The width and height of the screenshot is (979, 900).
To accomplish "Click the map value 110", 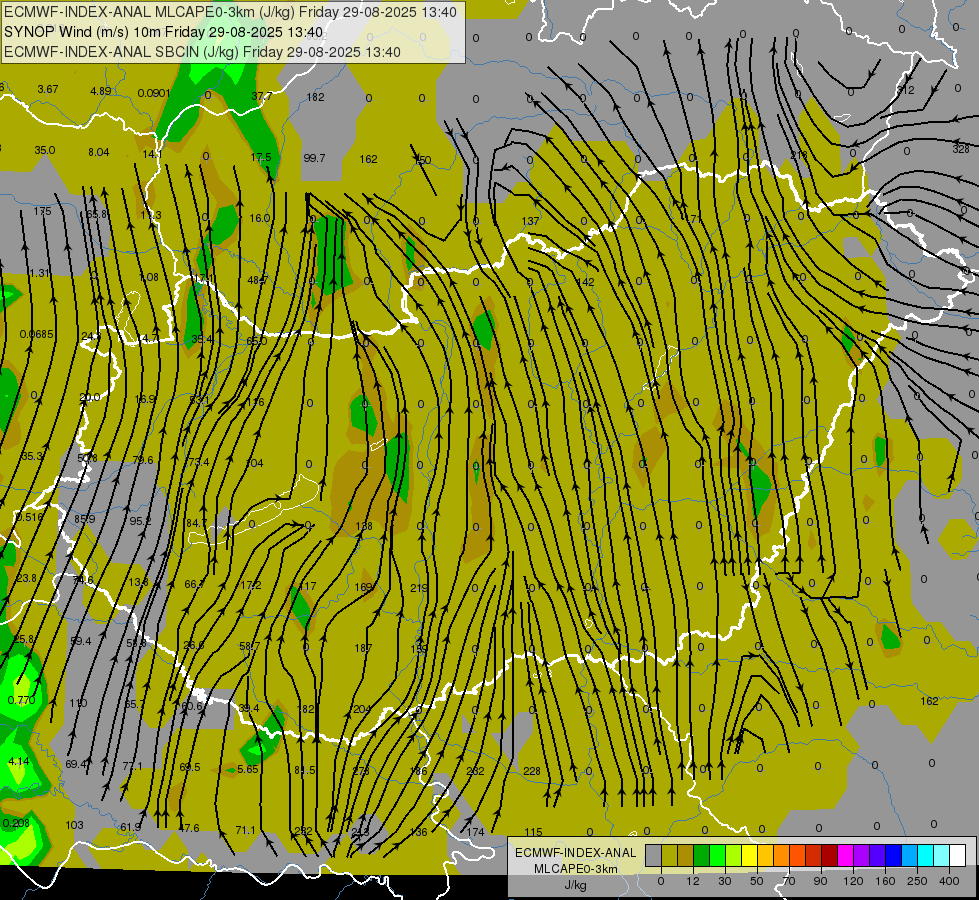I will (x=78, y=703).
